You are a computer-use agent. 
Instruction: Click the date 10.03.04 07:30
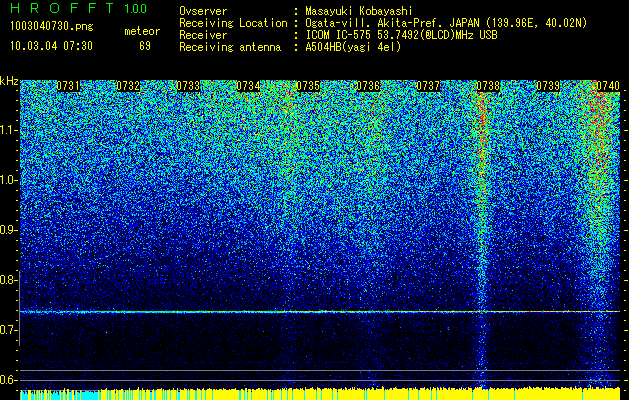pos(51,46)
